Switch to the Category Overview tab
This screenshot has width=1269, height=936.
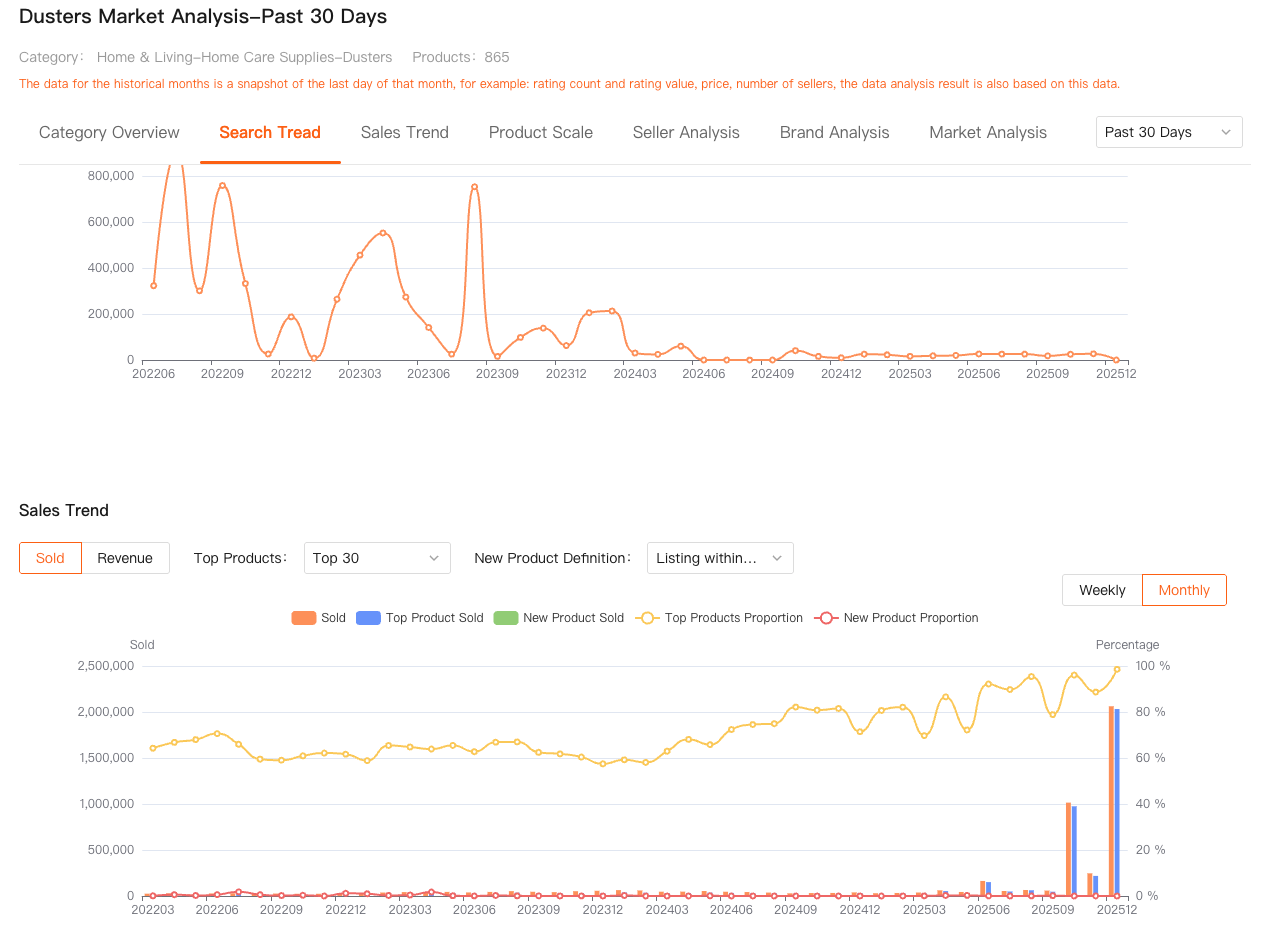coord(109,132)
